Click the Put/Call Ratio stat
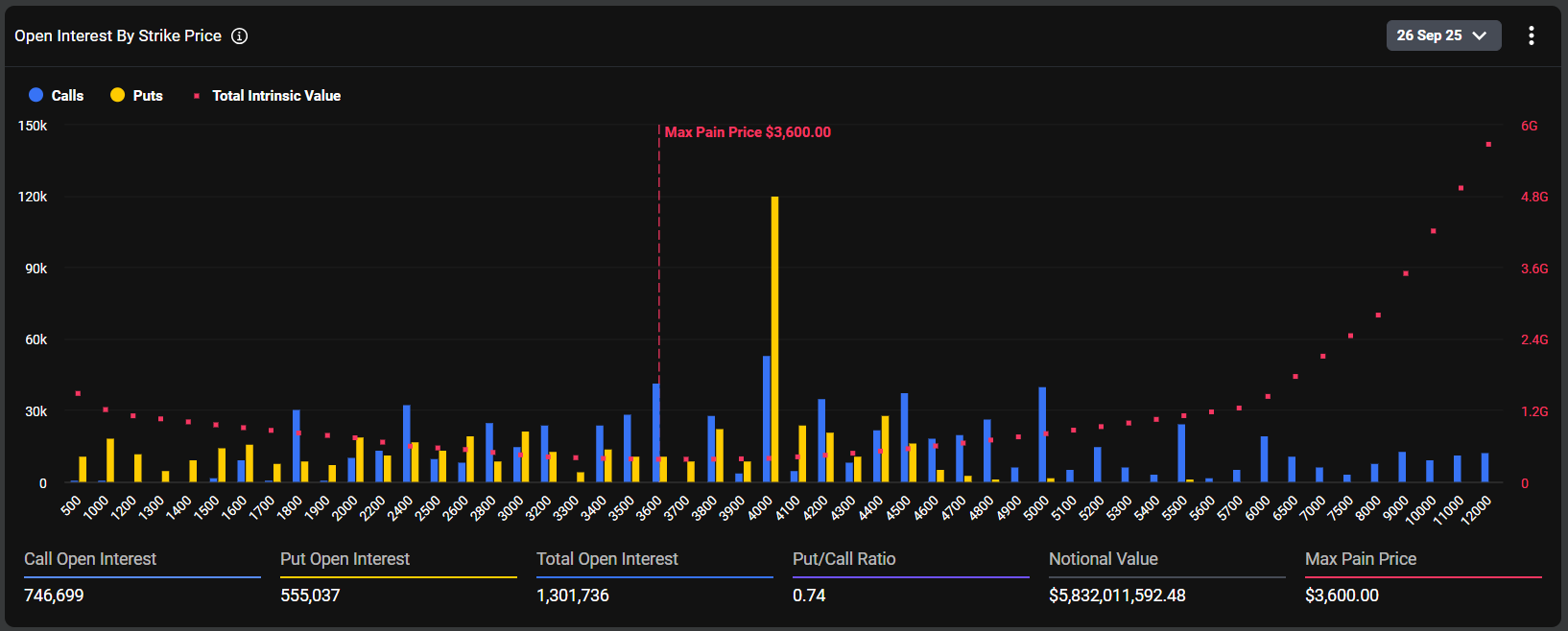Image resolution: width=1568 pixels, height=631 pixels. coord(843,559)
